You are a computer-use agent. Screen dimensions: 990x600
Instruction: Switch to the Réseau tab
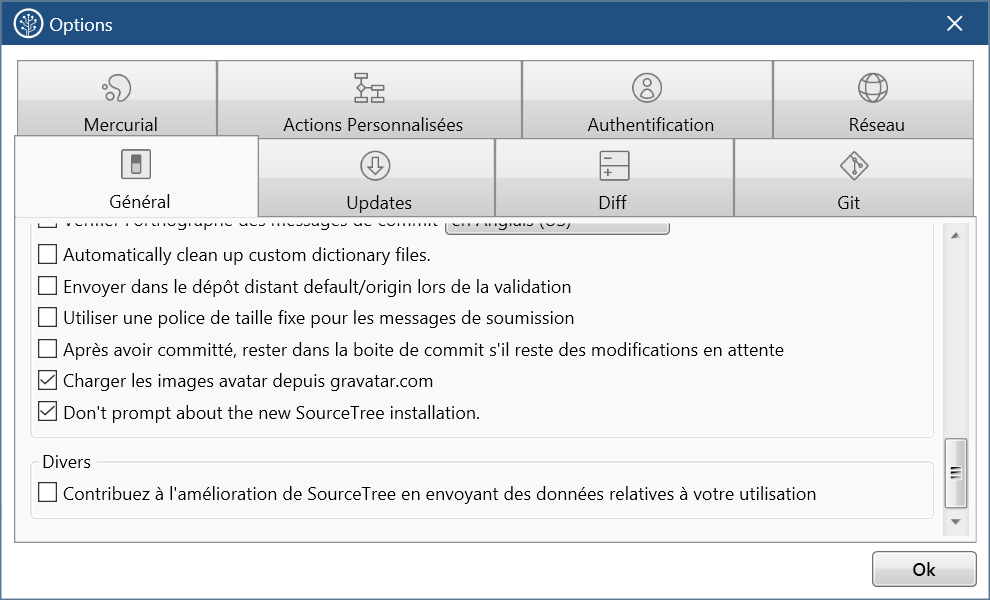click(873, 99)
